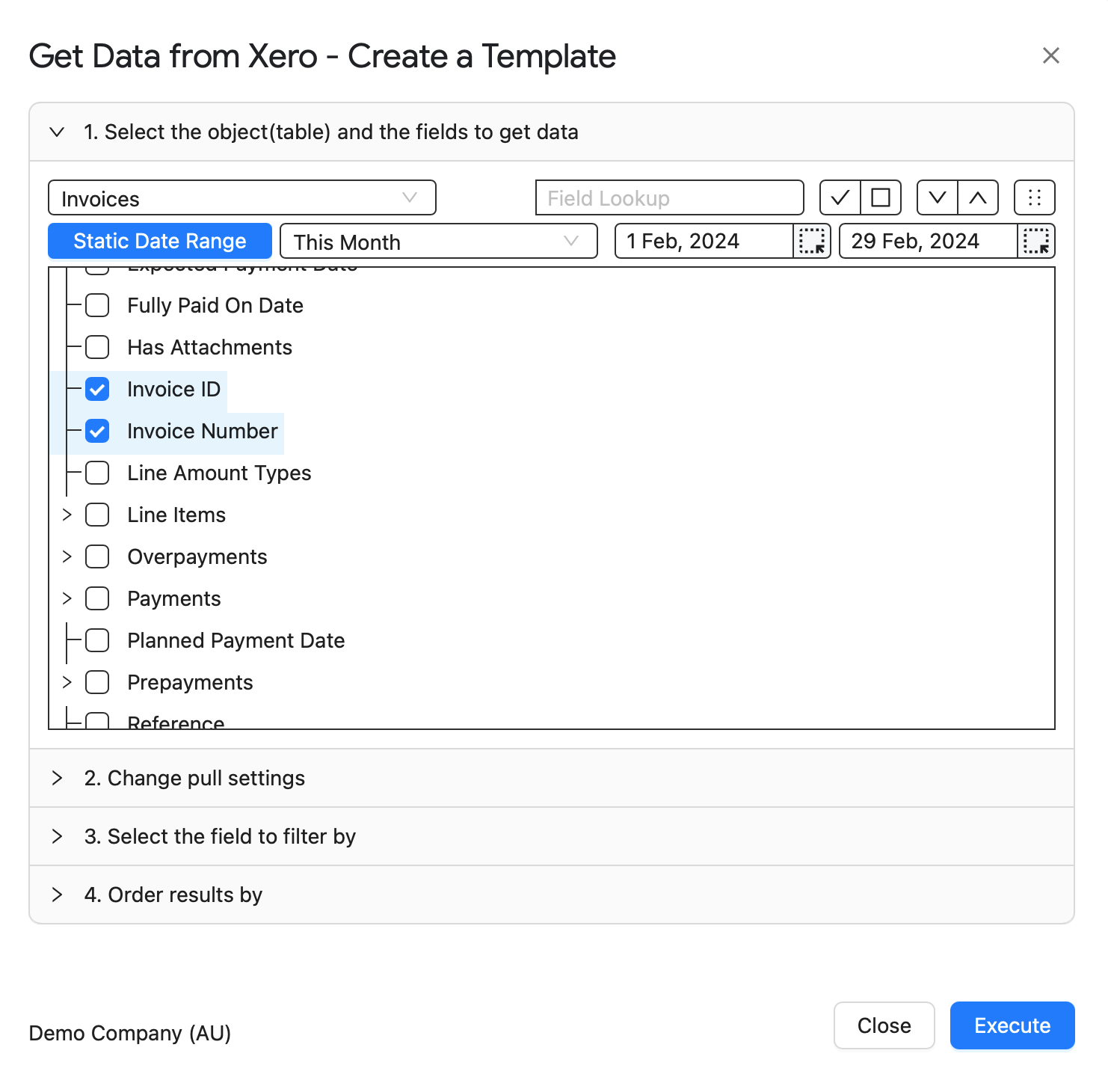Click the Static Date Range button
The image size is (1108, 1092).
coord(160,241)
